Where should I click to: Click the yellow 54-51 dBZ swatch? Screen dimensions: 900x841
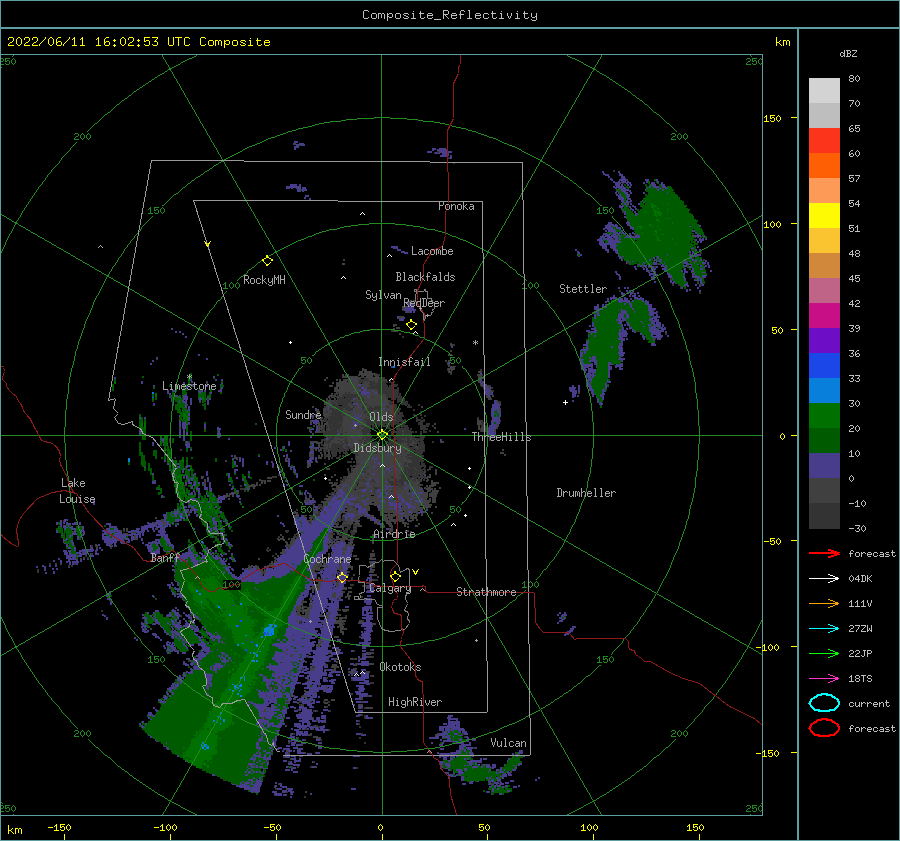(x=824, y=215)
